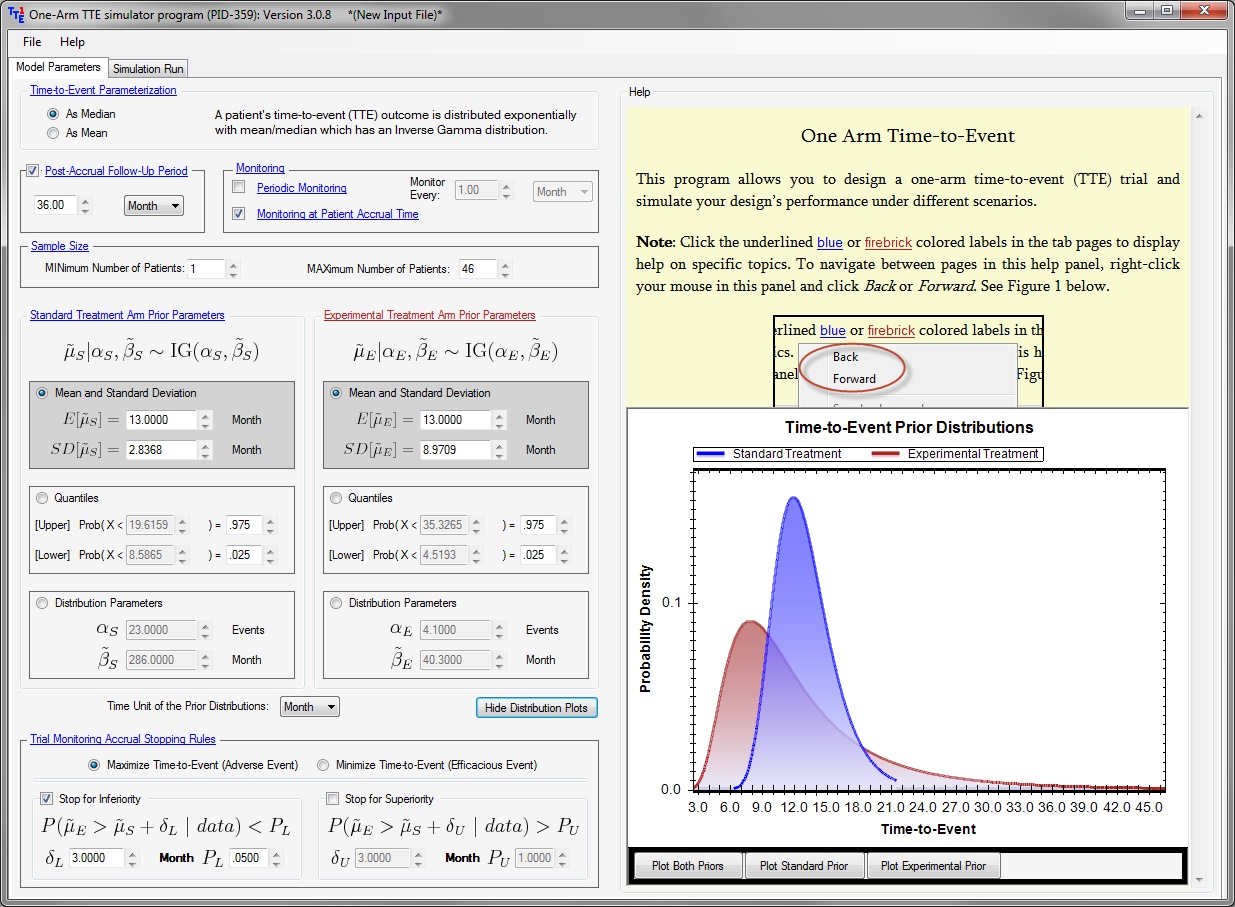Select Distribution Parameters for the Experimental prior
The image size is (1235, 907).
(x=335, y=602)
